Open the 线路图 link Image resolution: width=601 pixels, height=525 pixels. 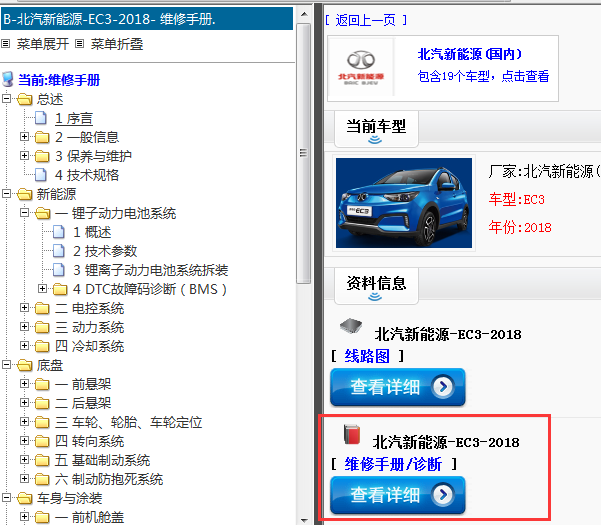point(367,356)
